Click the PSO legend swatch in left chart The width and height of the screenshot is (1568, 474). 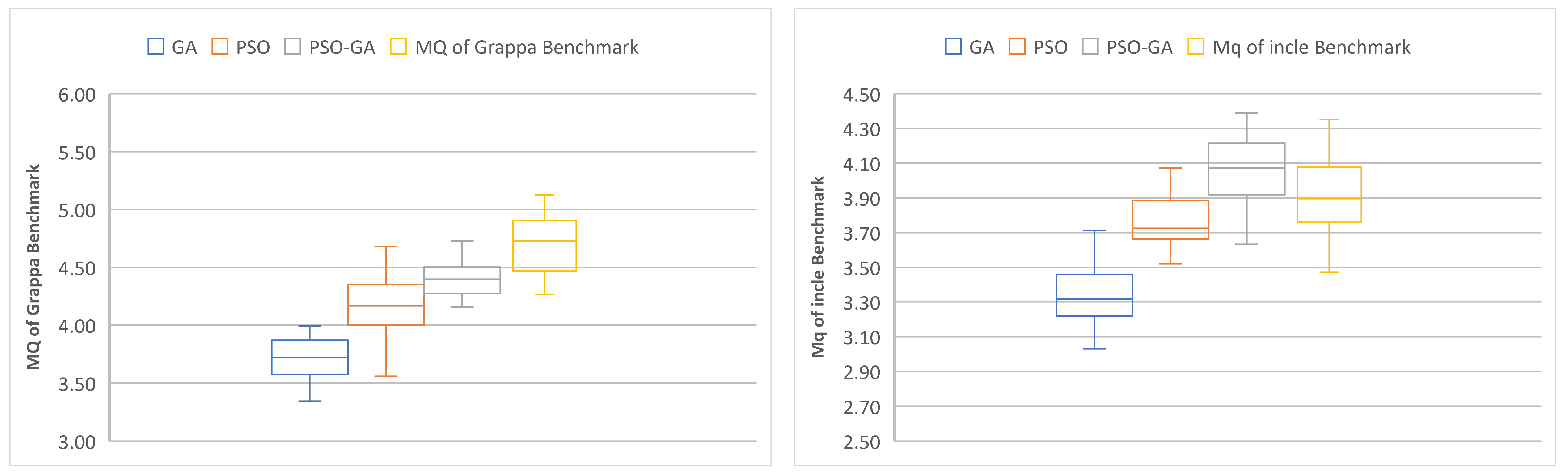pyautogui.click(x=220, y=47)
